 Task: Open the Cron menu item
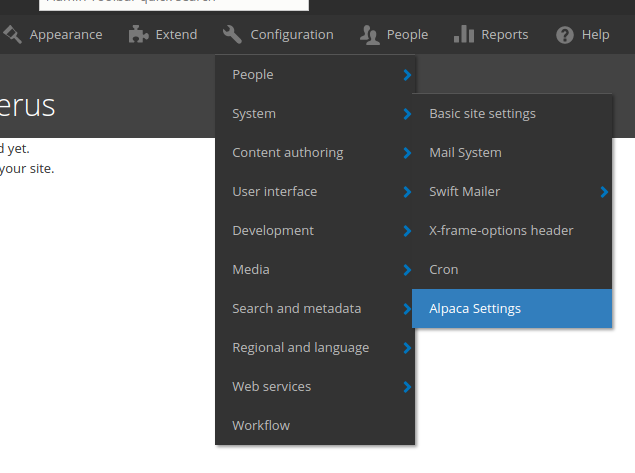click(444, 270)
